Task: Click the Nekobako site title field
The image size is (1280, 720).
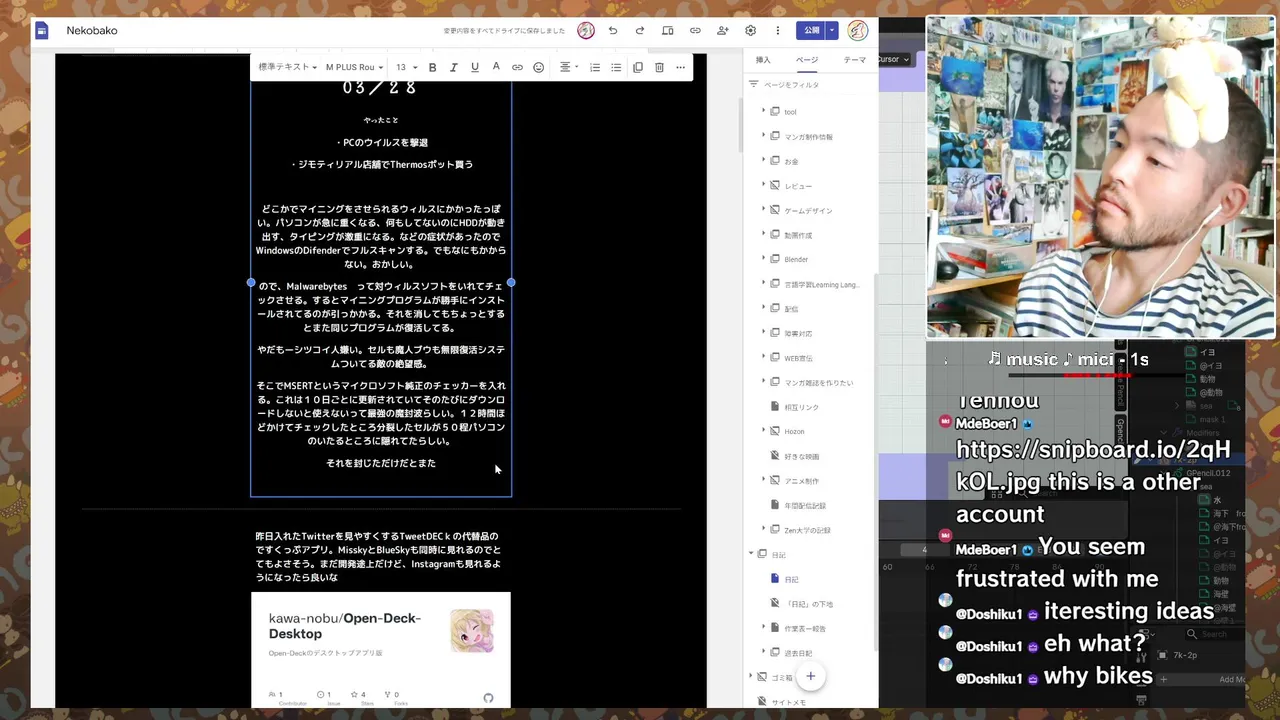Action: [x=92, y=31]
